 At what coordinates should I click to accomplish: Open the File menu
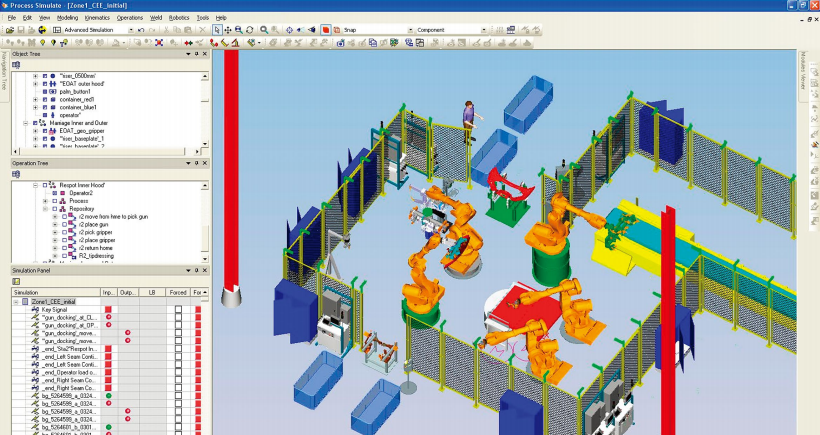click(x=12, y=18)
